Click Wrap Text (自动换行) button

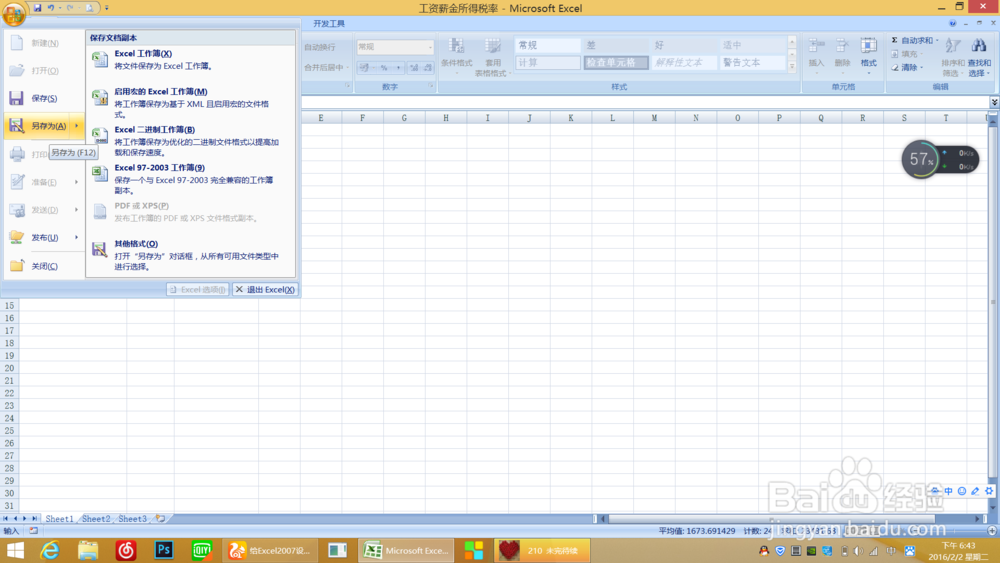[320, 47]
